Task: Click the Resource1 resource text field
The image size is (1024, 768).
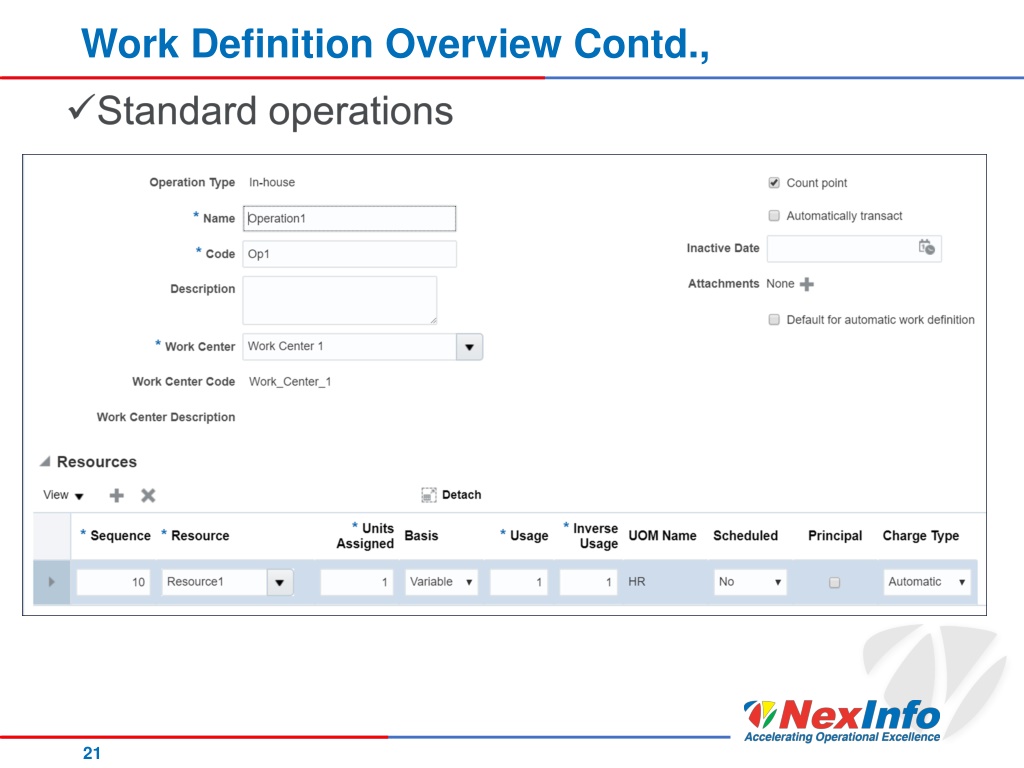Action: pyautogui.click(x=214, y=582)
